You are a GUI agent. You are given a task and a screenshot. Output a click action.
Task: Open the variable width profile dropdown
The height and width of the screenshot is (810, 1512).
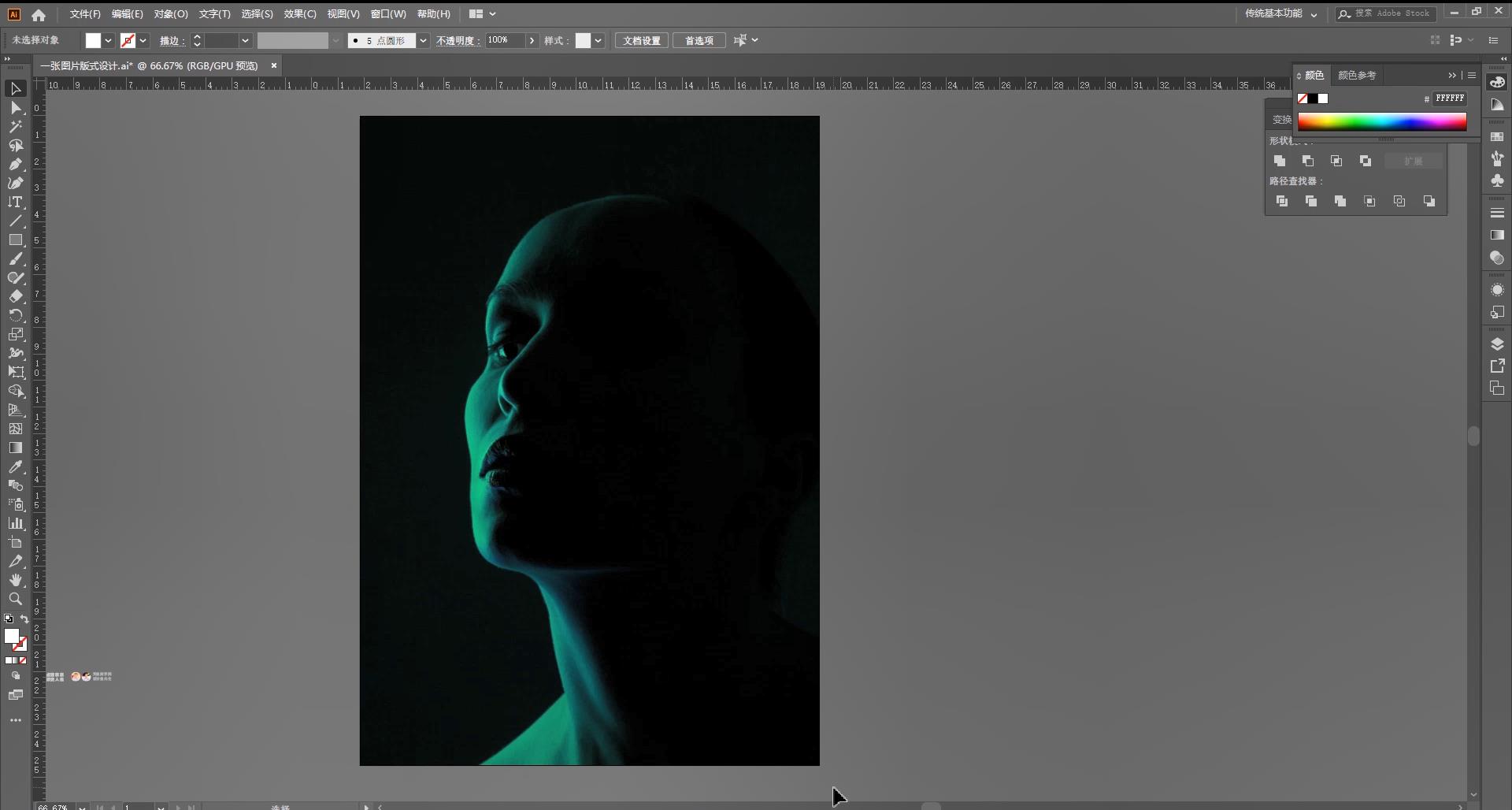point(336,40)
